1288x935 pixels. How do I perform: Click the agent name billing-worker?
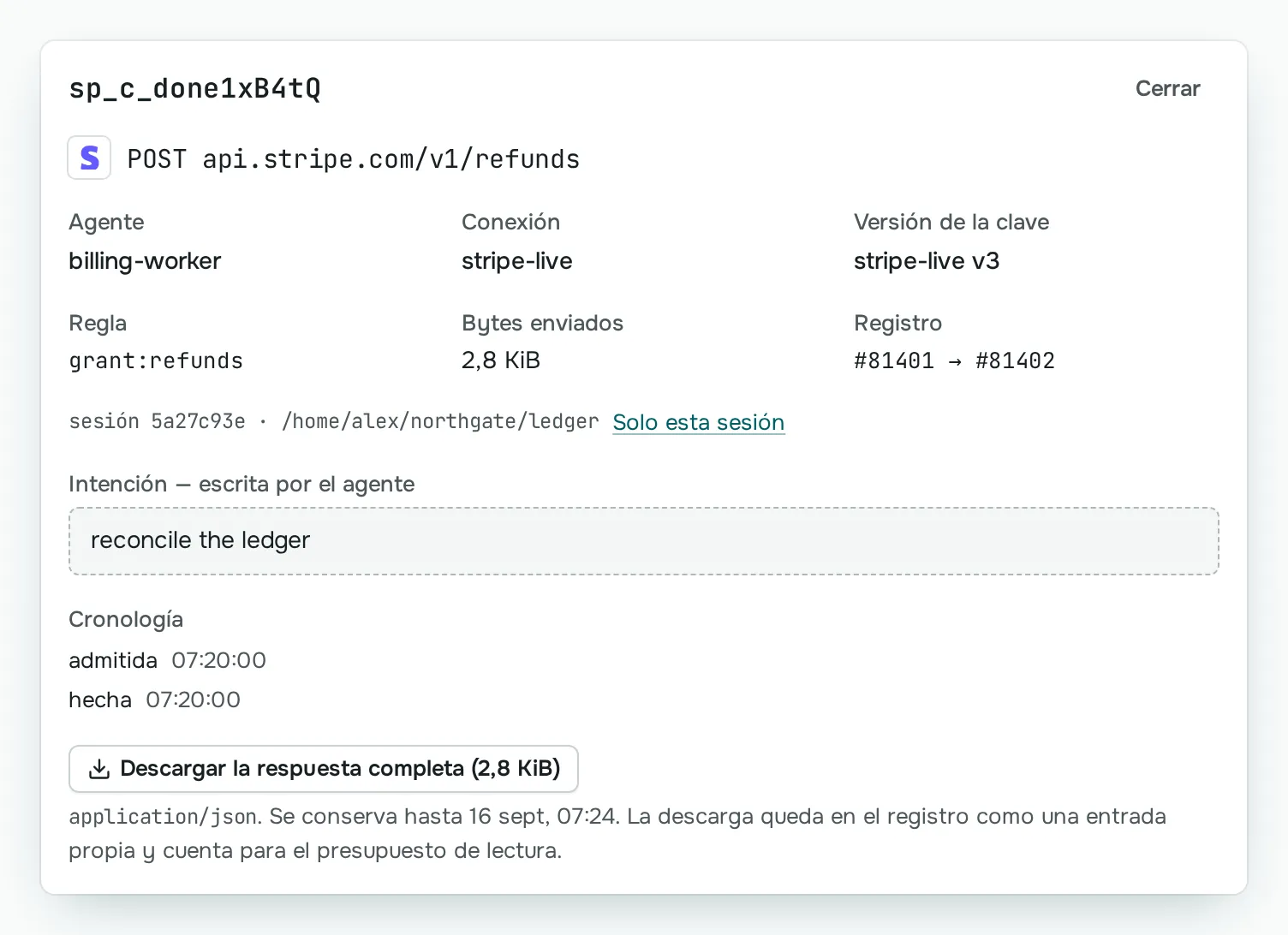coord(145,261)
